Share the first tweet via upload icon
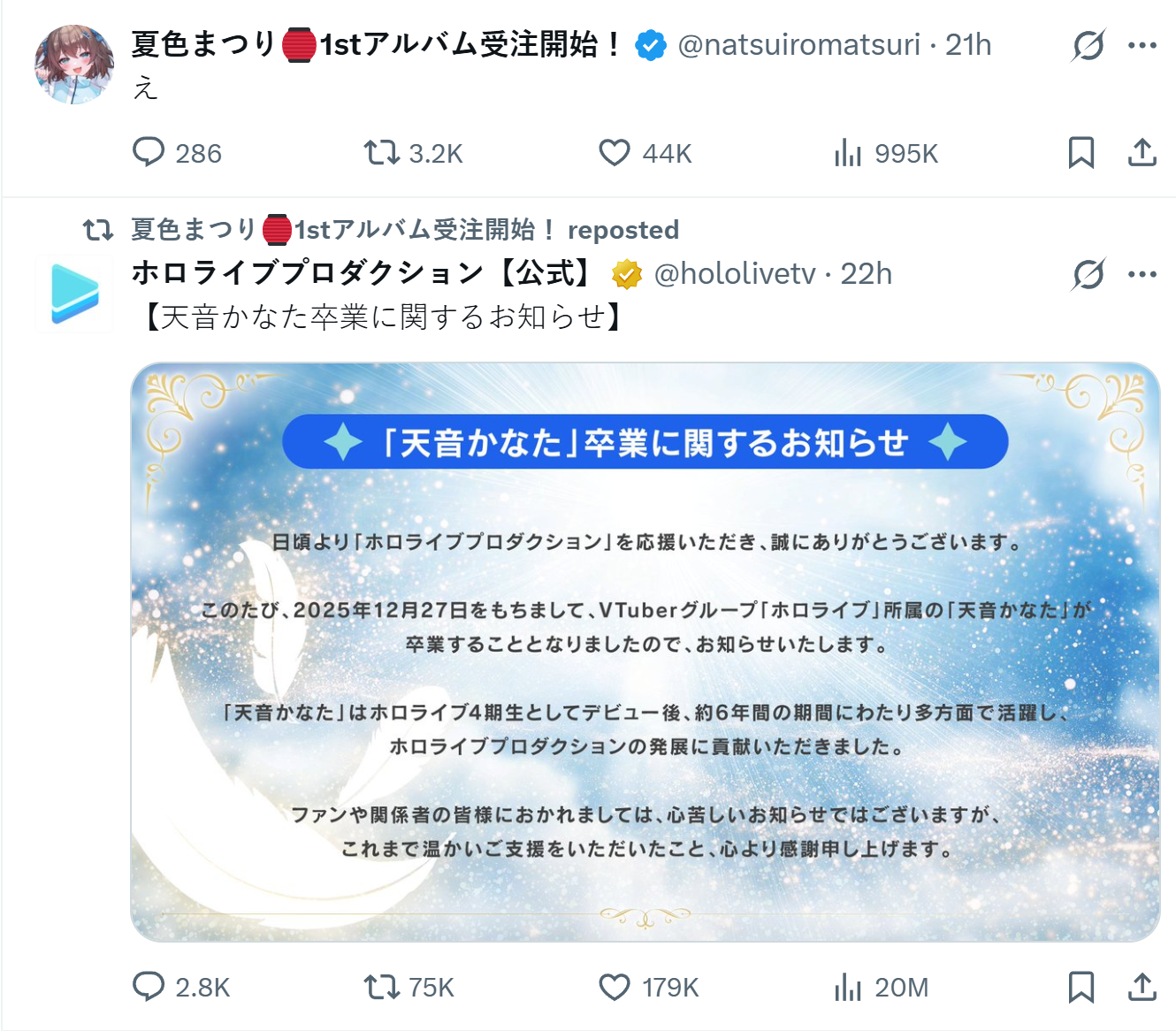Image resolution: width=1176 pixels, height=1031 pixels. pos(1142,152)
